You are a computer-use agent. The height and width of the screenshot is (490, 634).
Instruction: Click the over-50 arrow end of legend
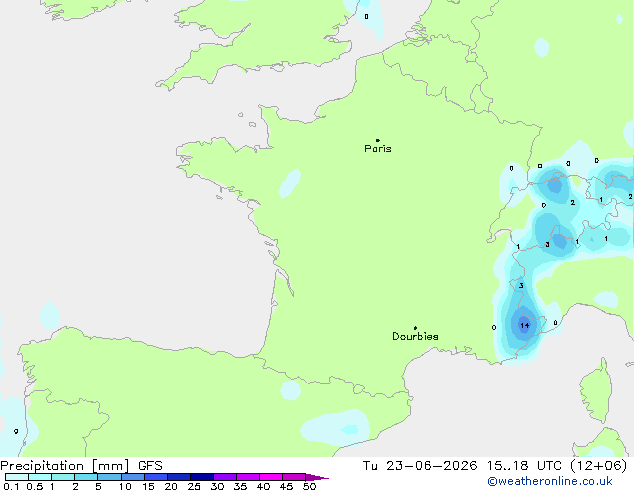click(x=317, y=478)
